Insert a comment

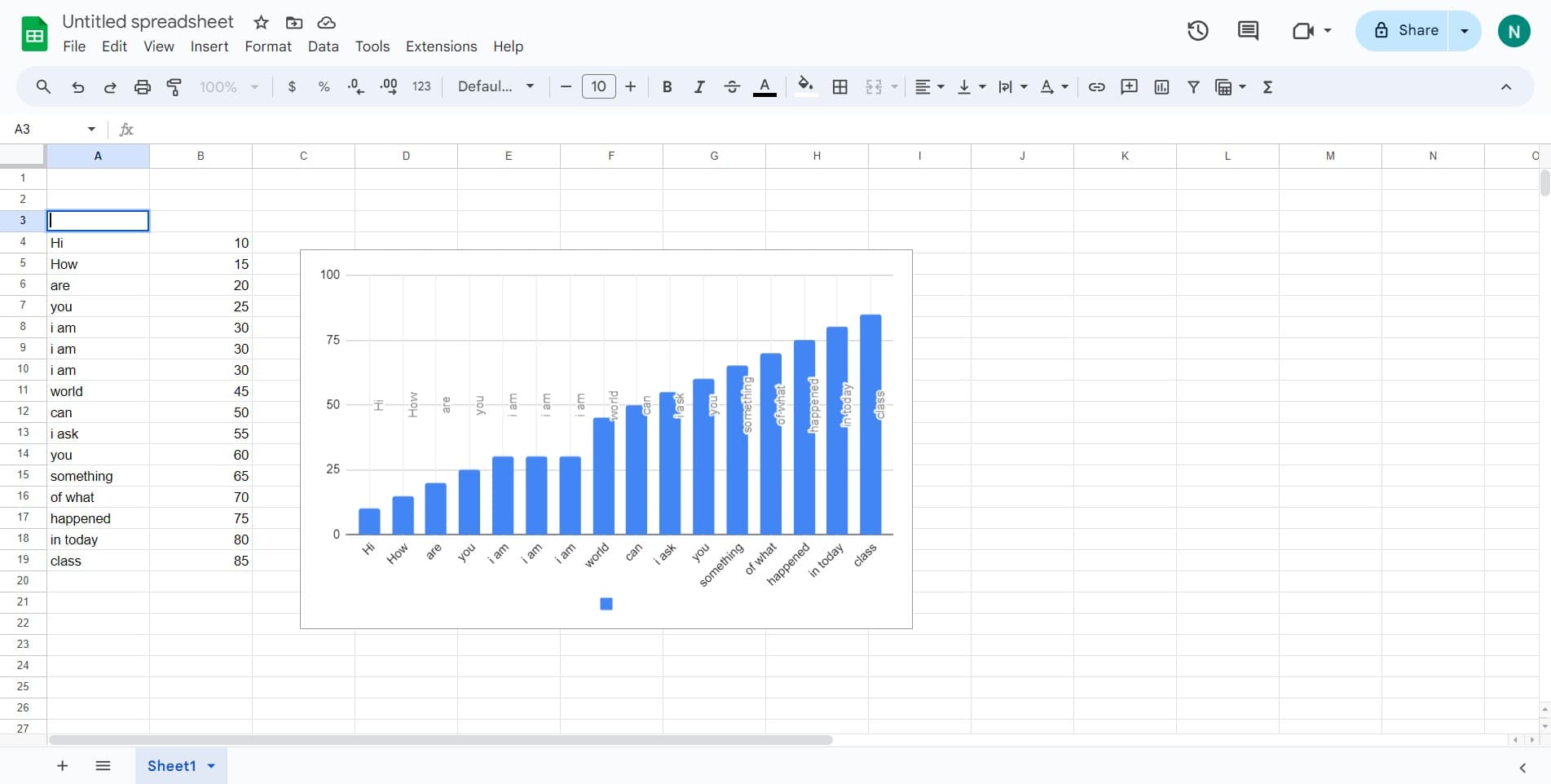1129,86
